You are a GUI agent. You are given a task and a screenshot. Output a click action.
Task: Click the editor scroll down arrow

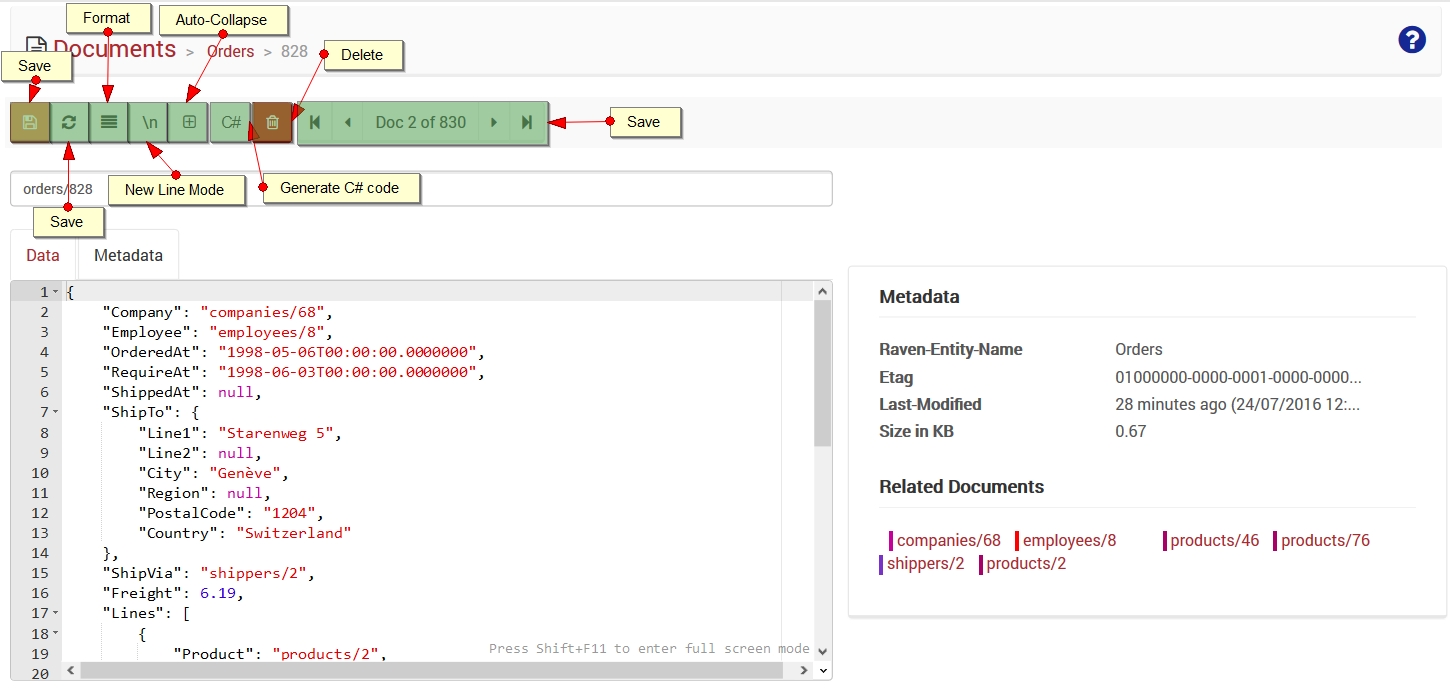pos(822,651)
